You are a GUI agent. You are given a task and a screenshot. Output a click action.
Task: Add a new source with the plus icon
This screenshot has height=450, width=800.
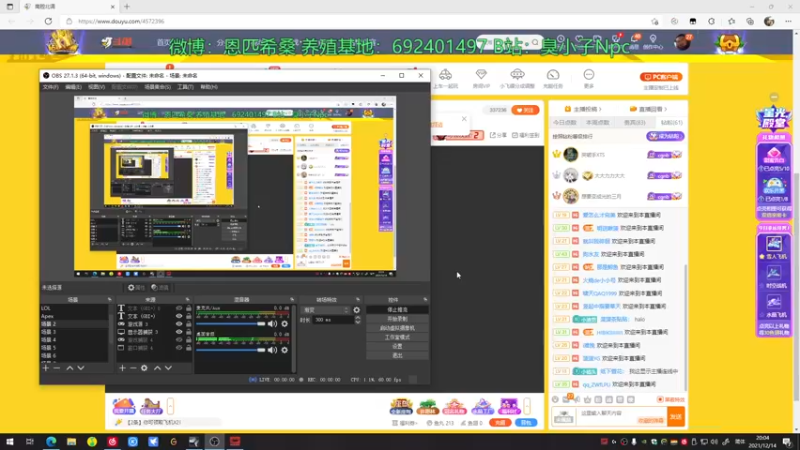(122, 368)
